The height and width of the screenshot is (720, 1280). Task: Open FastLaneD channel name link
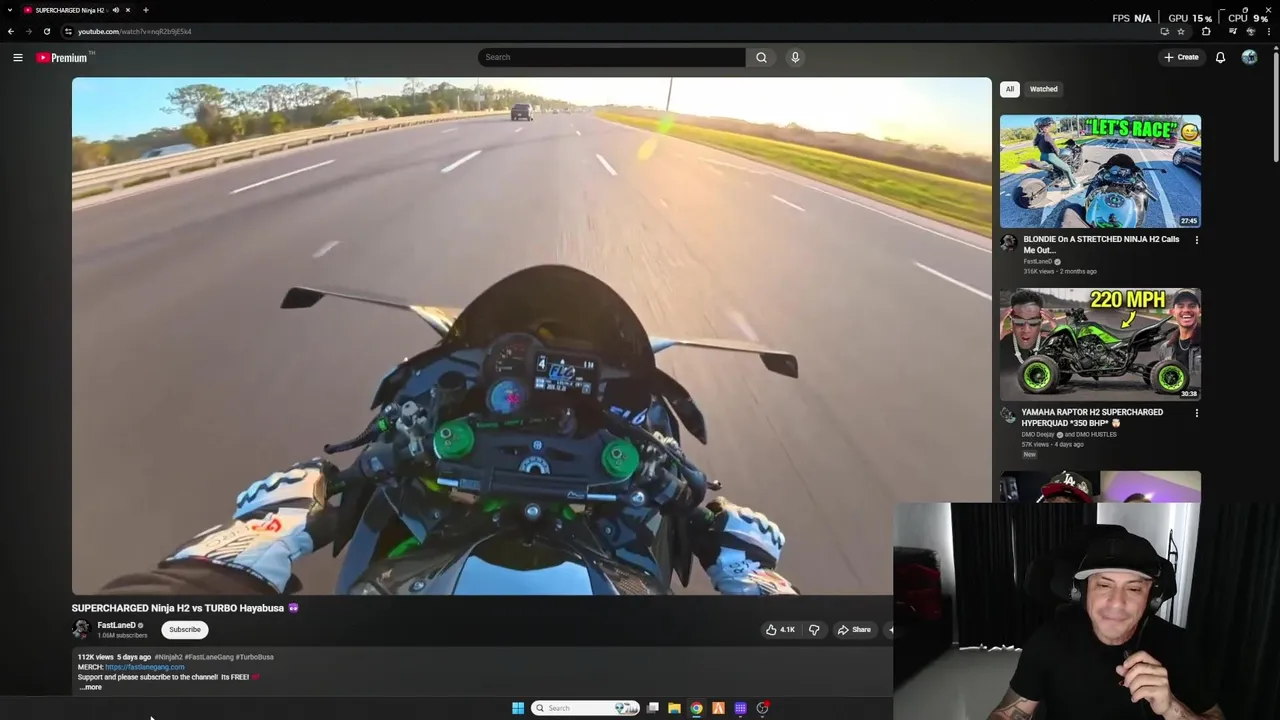pyautogui.click(x=116, y=625)
